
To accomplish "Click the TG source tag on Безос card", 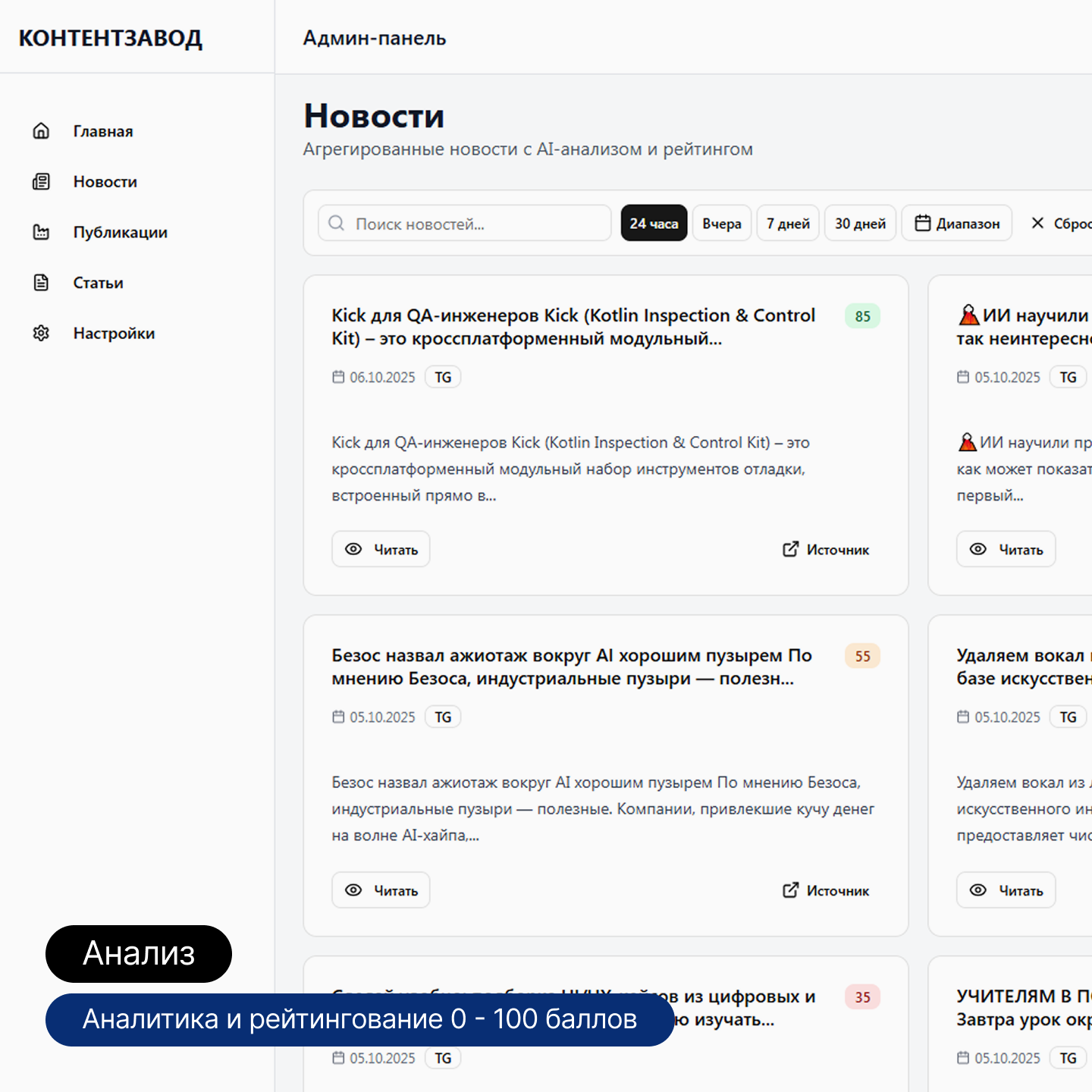I will point(443,717).
